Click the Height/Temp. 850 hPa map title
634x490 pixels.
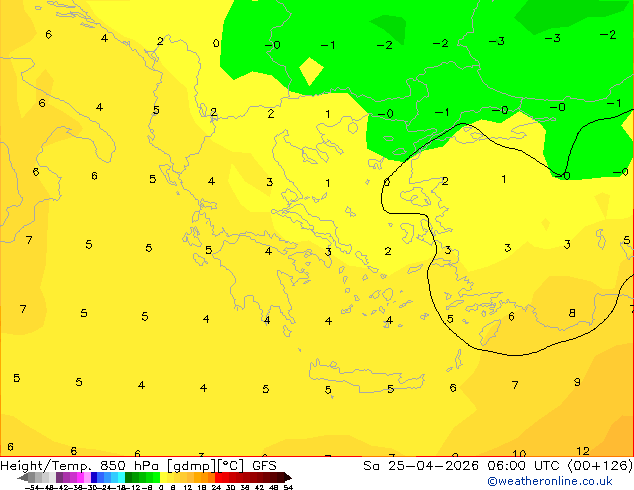pos(138,465)
